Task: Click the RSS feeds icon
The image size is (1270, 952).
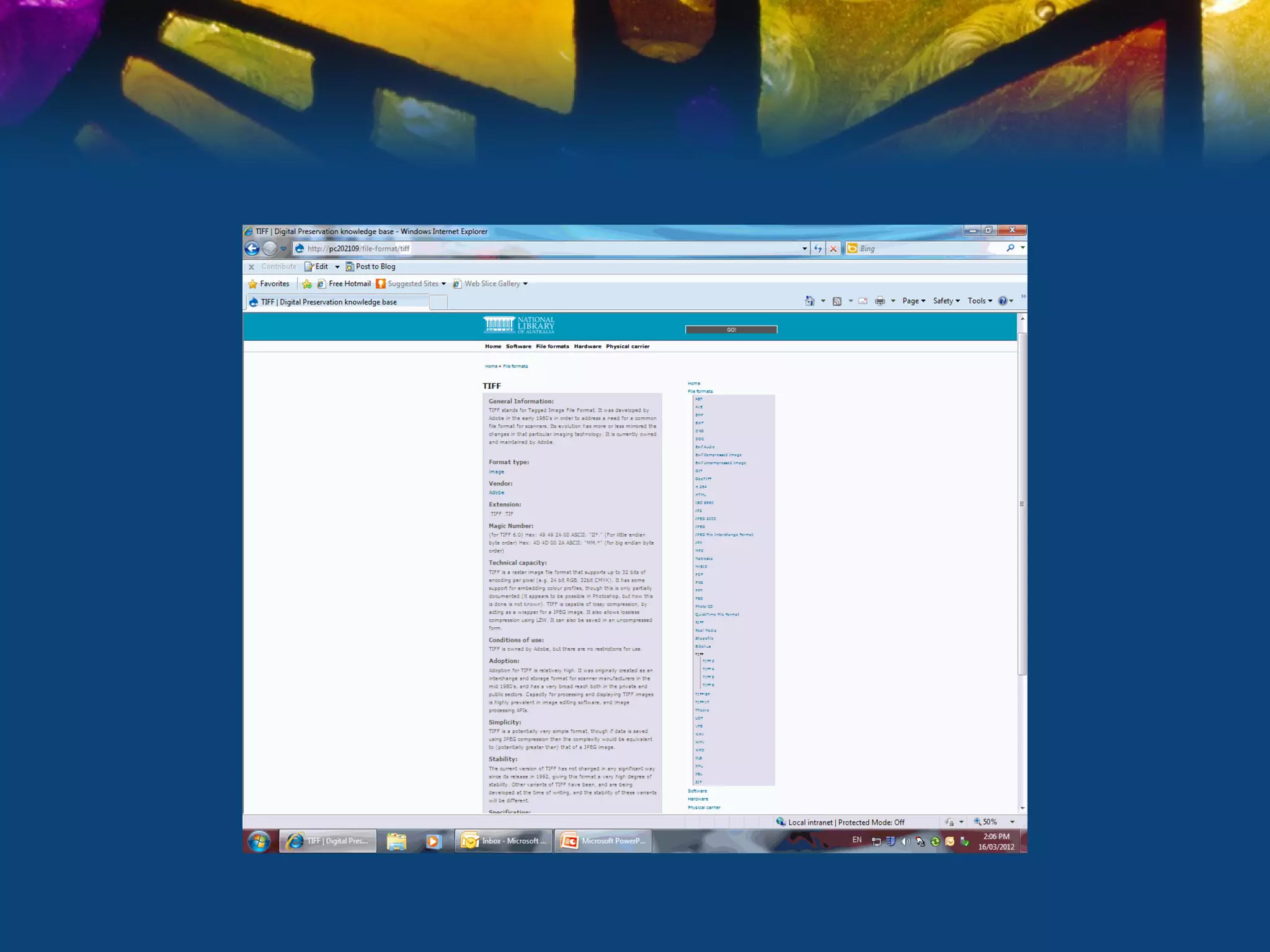Action: [x=837, y=301]
